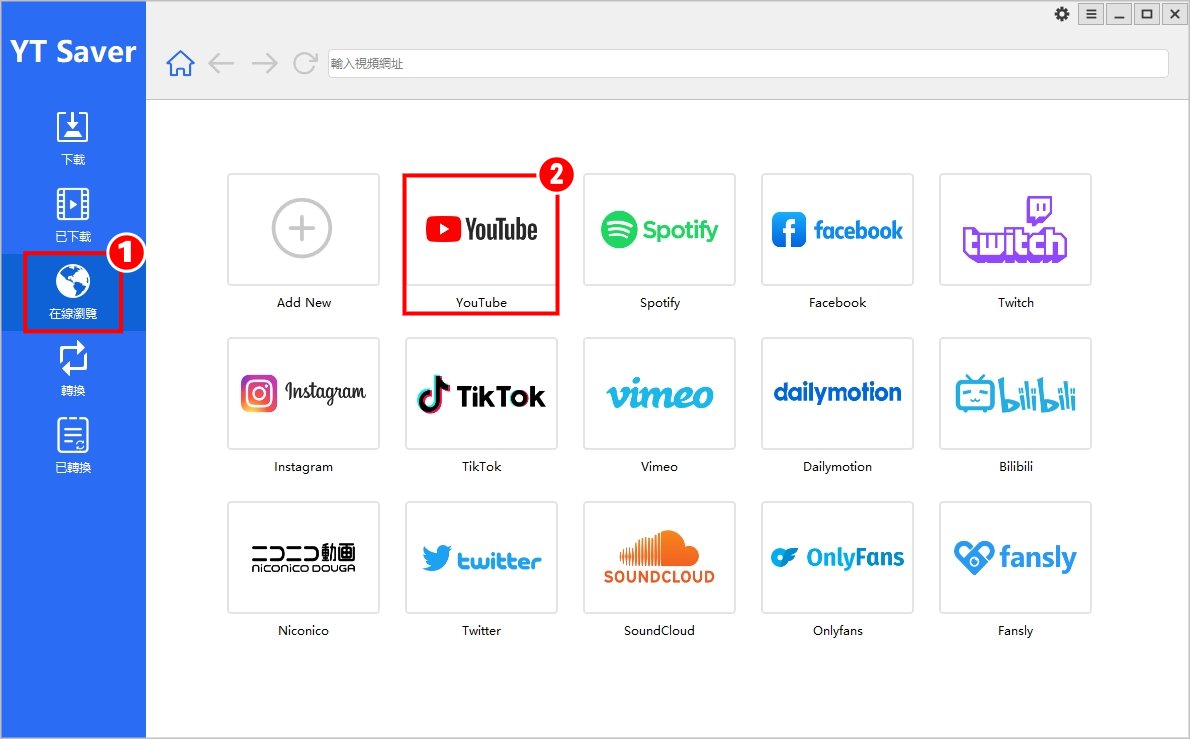The image size is (1190, 739).
Task: Open the OnlyFans site tile
Action: coord(837,557)
